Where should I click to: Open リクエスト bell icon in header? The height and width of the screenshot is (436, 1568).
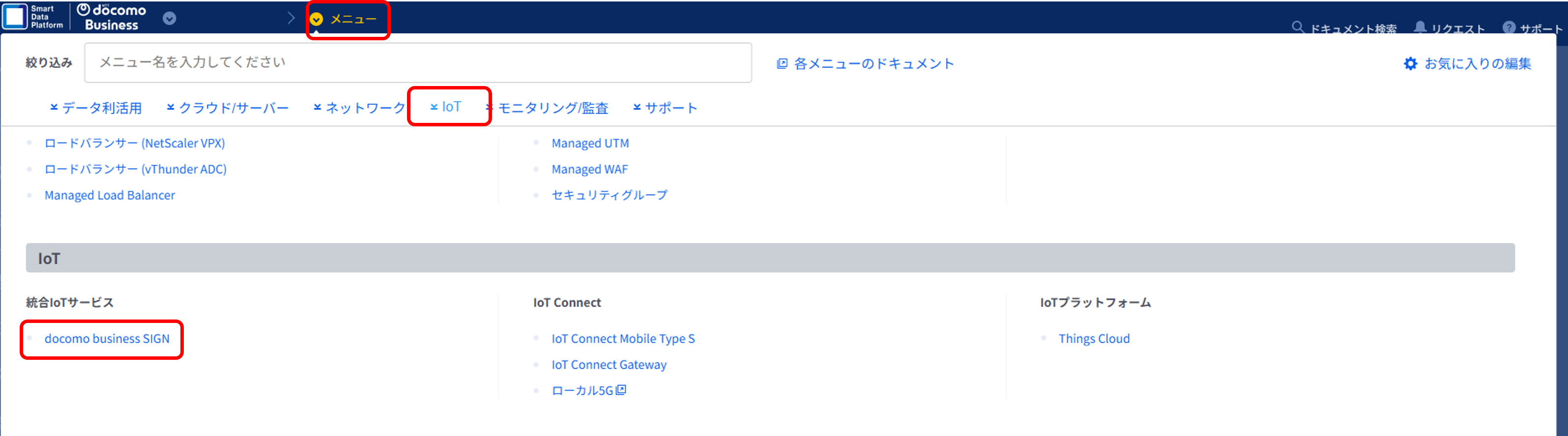[x=1420, y=28]
